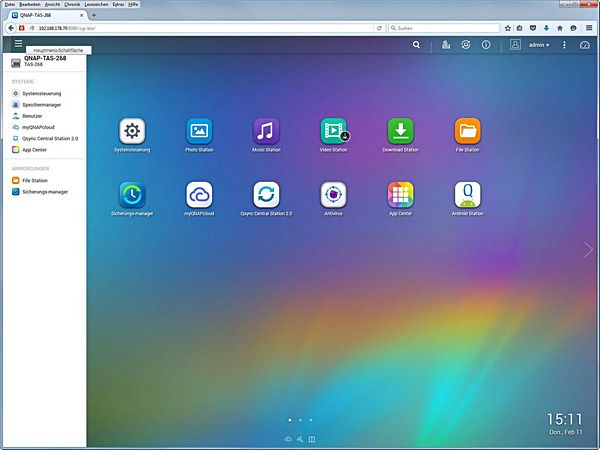
Task: Launch the Antivirus desktop icon
Action: (333, 195)
